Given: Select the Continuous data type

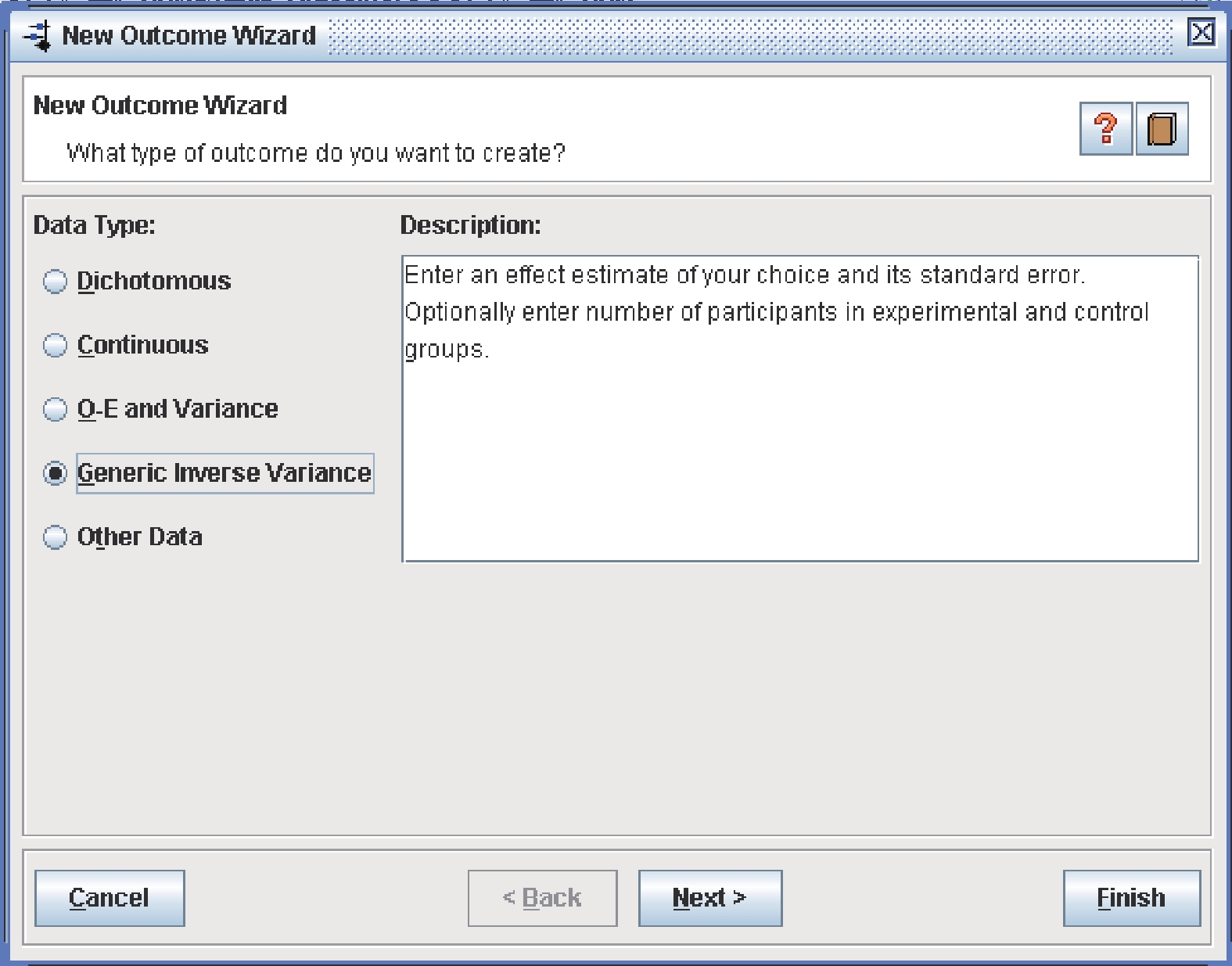Looking at the screenshot, I should pyautogui.click(x=126, y=345).
